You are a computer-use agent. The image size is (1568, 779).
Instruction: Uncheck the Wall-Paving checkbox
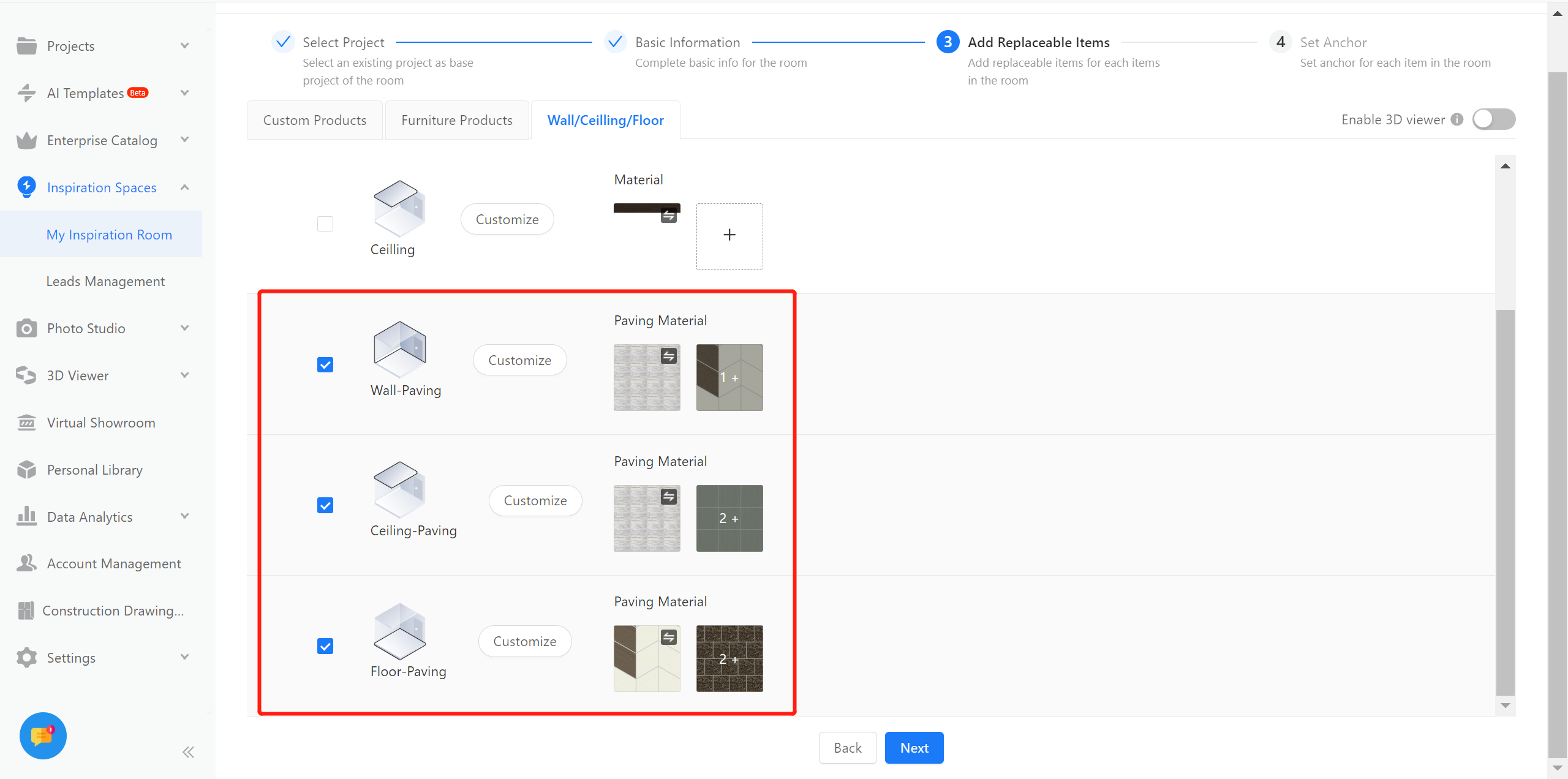pyautogui.click(x=325, y=365)
